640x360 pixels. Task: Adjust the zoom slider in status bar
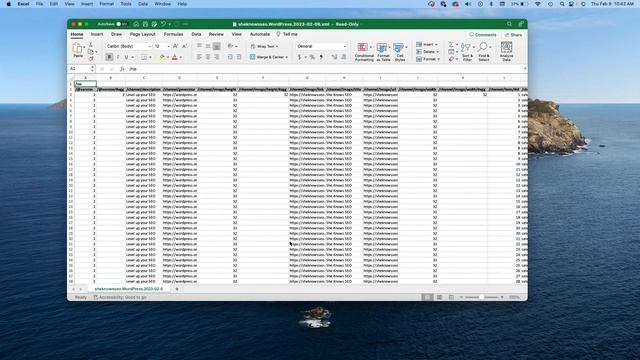(x=482, y=297)
